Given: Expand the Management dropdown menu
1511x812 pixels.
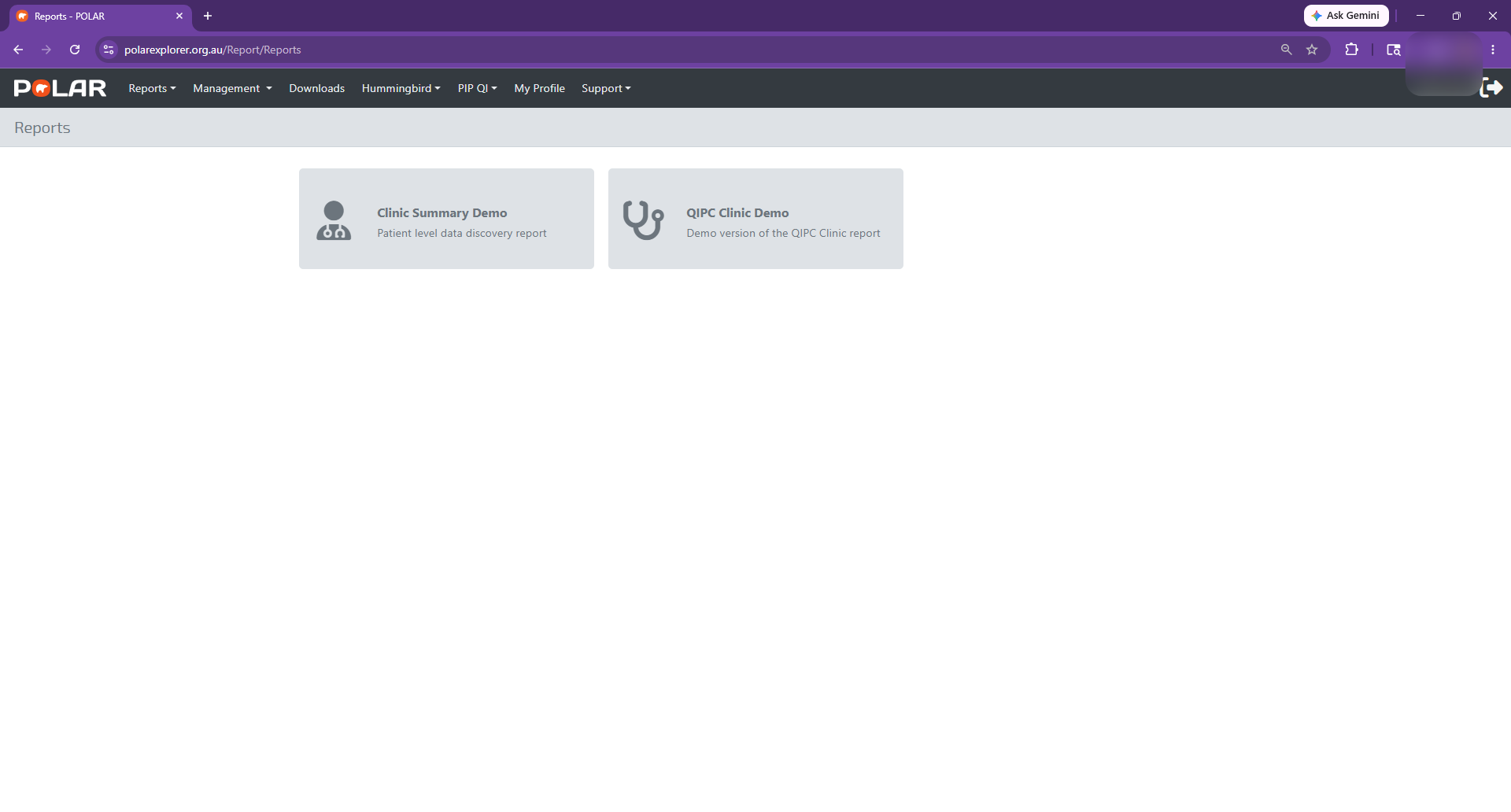Looking at the screenshot, I should coord(232,88).
